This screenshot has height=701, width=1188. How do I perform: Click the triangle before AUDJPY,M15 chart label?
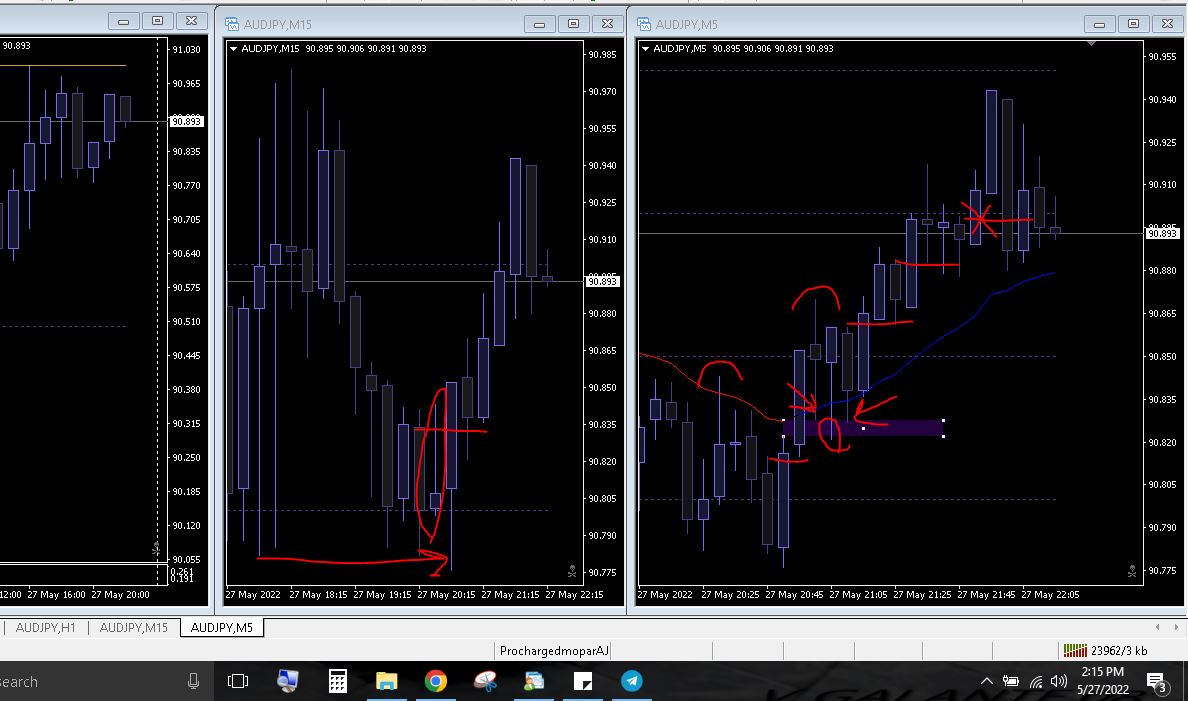point(233,49)
